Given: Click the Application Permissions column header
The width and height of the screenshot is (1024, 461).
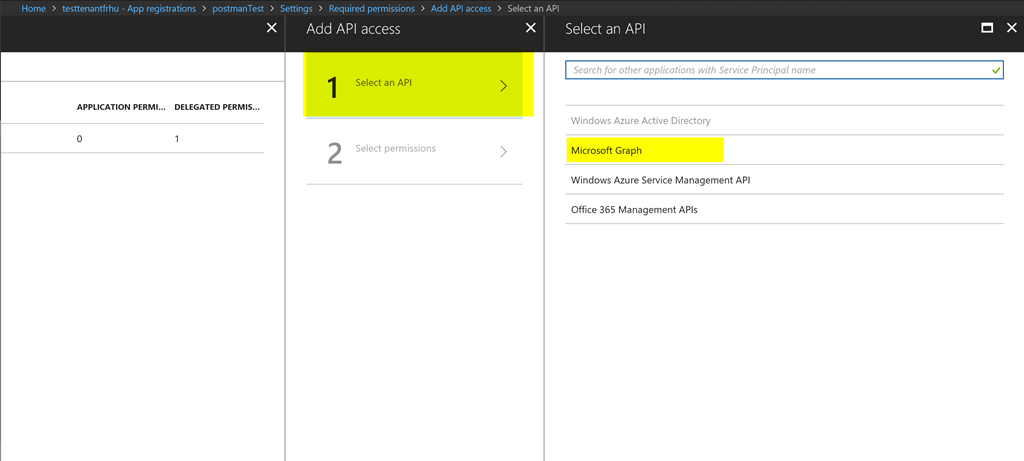Looking at the screenshot, I should click(121, 107).
